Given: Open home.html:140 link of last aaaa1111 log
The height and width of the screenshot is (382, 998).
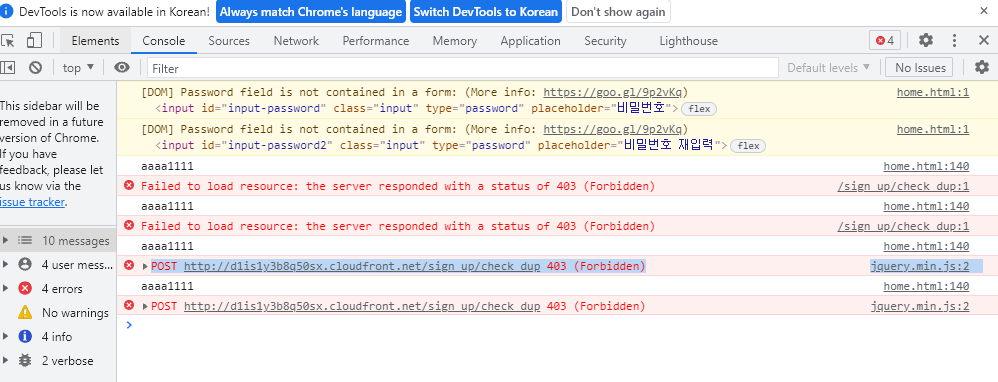Looking at the screenshot, I should pos(926,286).
